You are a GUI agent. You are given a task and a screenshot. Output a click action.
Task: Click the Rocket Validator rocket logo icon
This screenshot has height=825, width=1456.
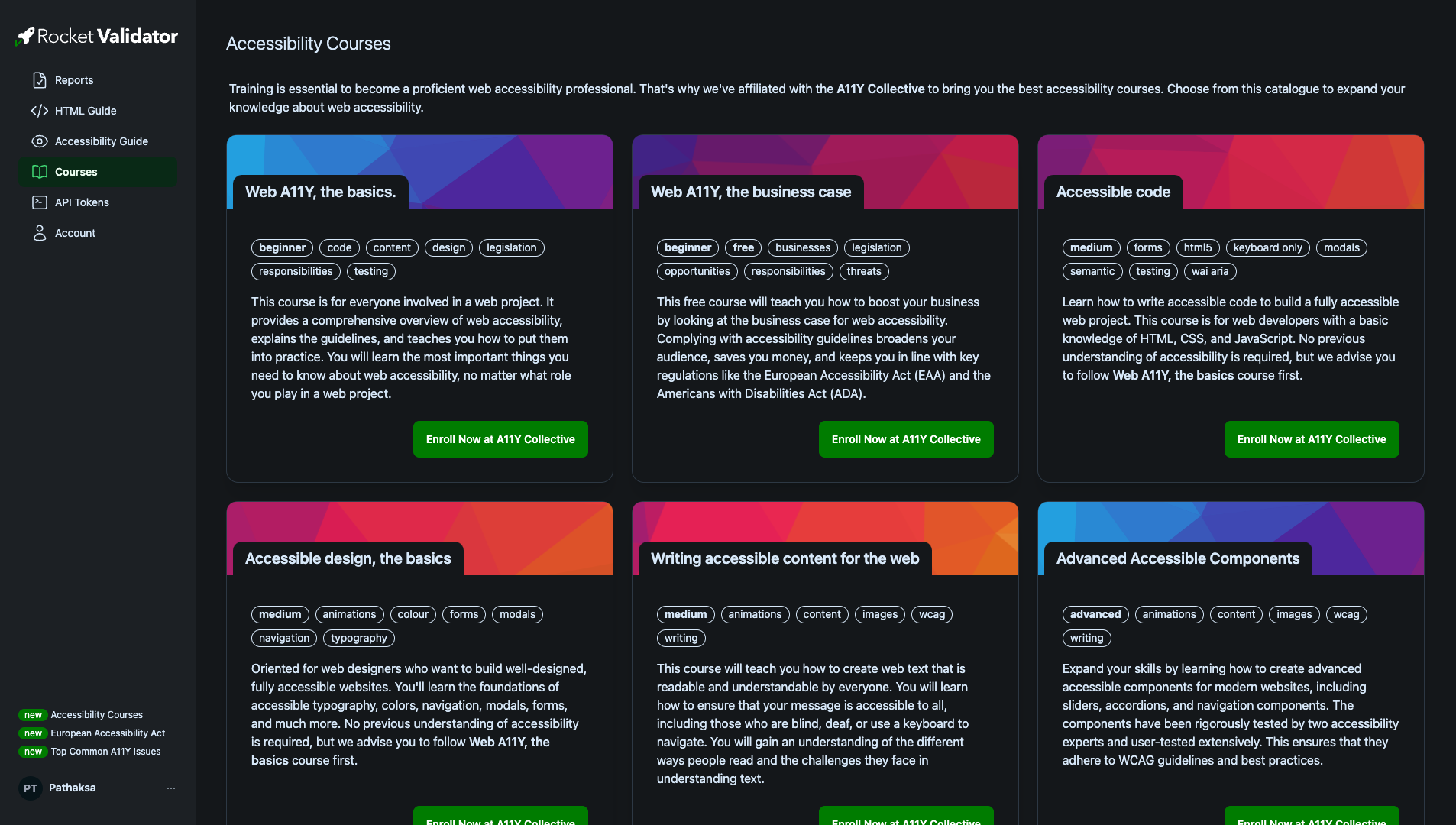point(25,36)
